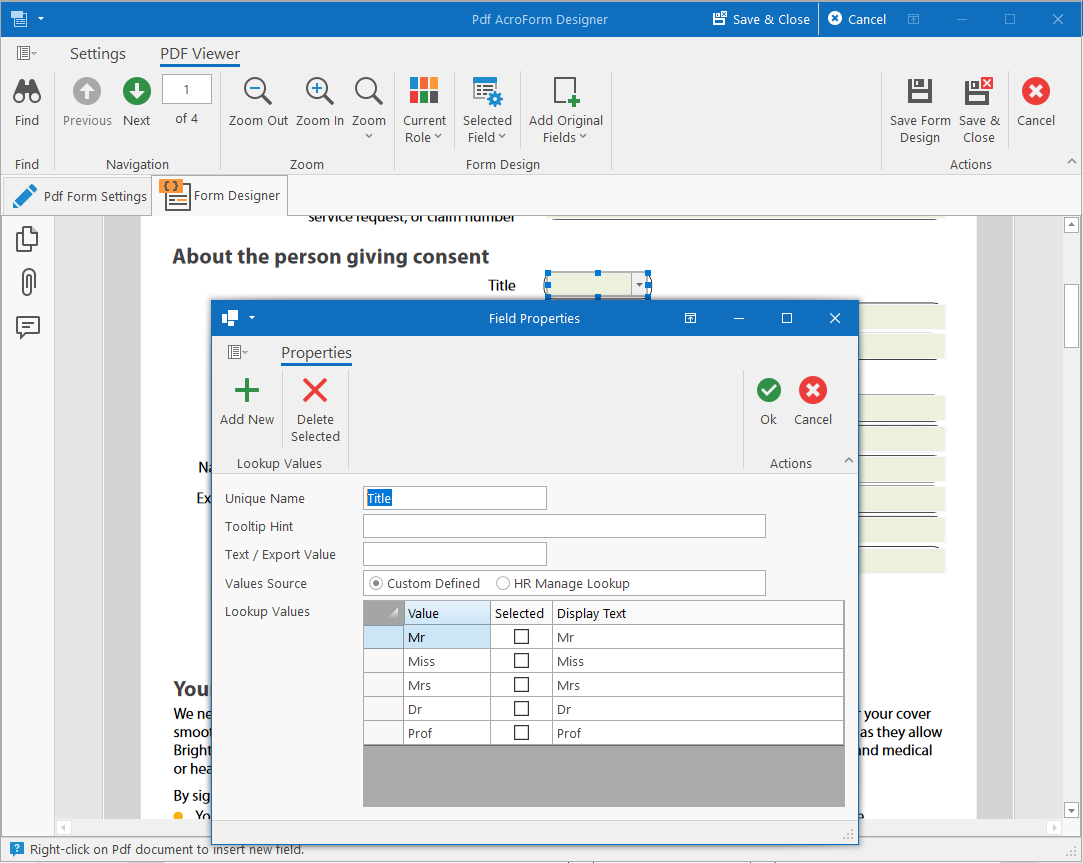The width and height of the screenshot is (1083, 863).
Task: Click the horizontal scrollbar left arrow
Action: point(64,827)
